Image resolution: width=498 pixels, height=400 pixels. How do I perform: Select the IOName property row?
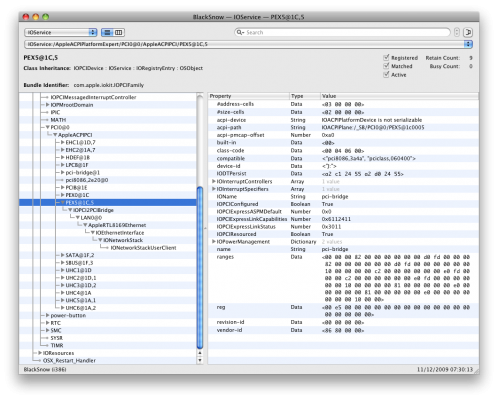click(343, 197)
